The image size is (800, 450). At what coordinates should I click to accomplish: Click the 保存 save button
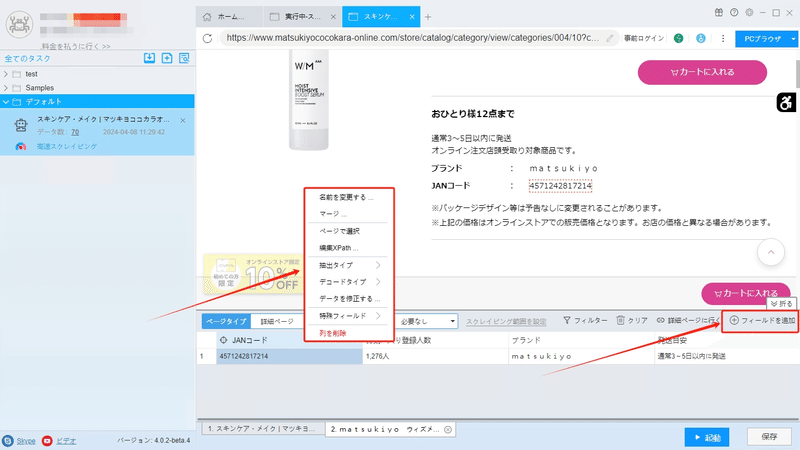[x=769, y=437]
